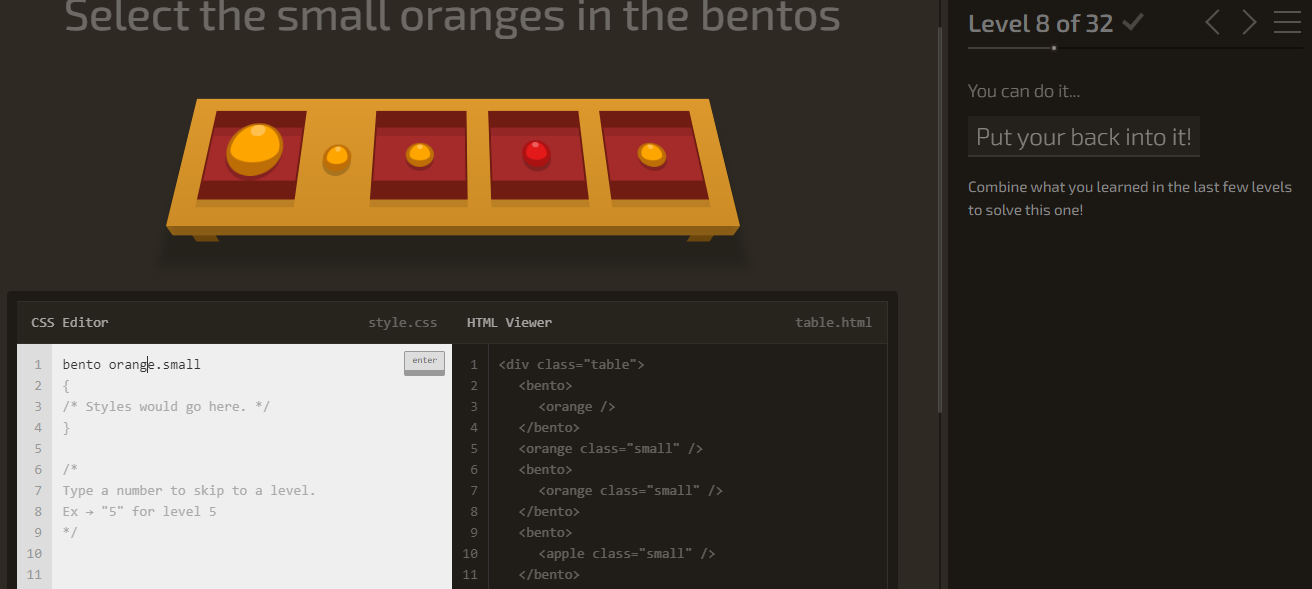Go to the previous level using the left chevron
The width and height of the screenshot is (1312, 589).
tap(1211, 22)
